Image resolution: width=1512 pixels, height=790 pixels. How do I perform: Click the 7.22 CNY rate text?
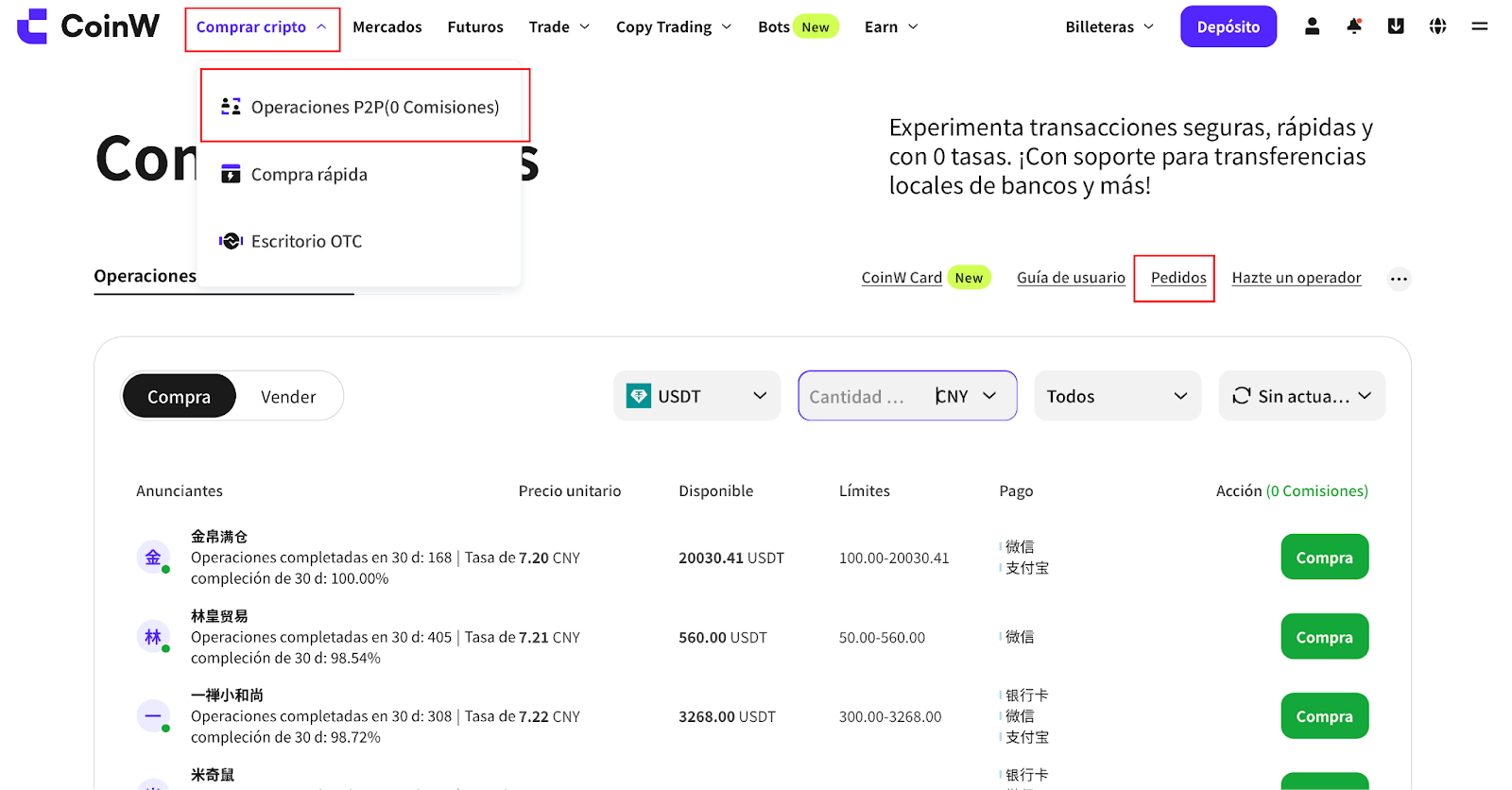pyautogui.click(x=549, y=717)
